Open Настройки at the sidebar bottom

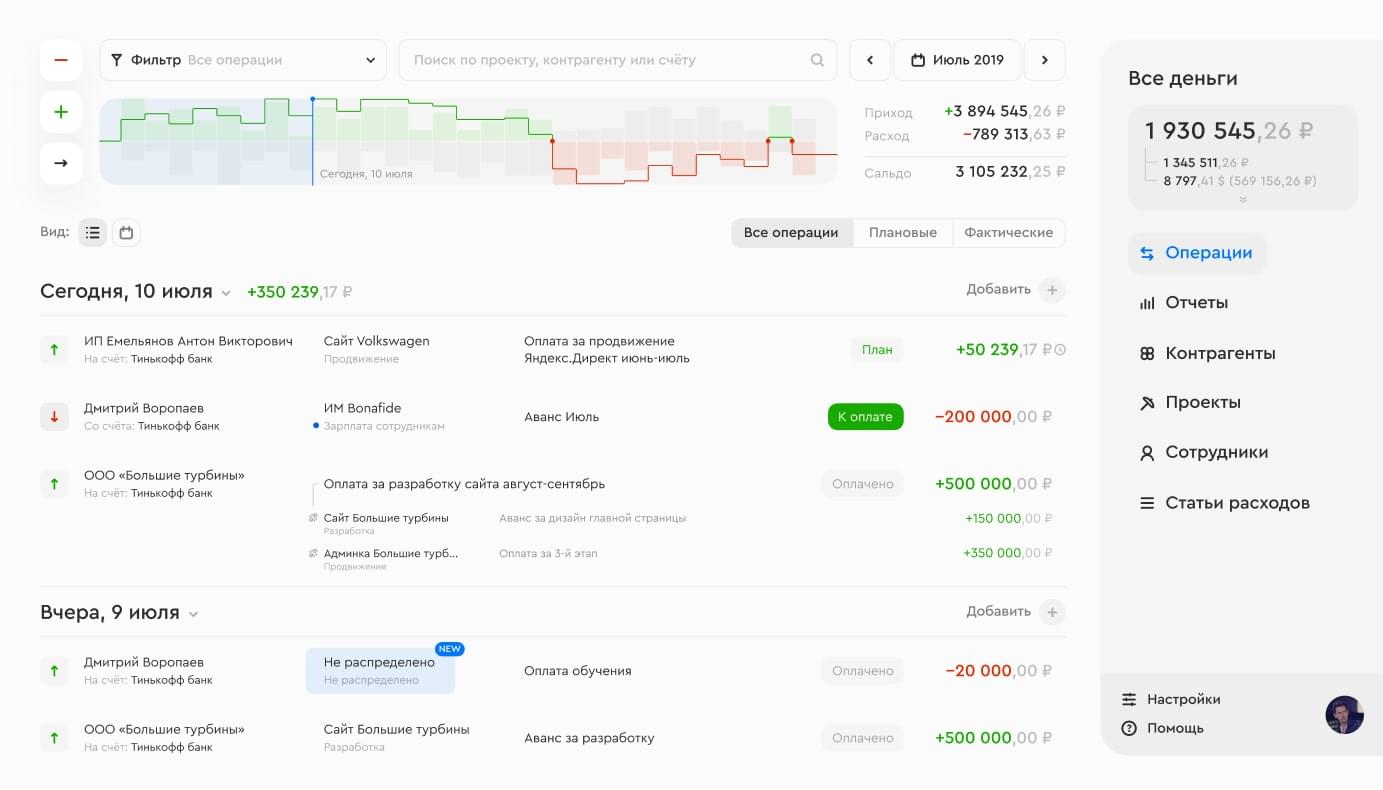1183,700
